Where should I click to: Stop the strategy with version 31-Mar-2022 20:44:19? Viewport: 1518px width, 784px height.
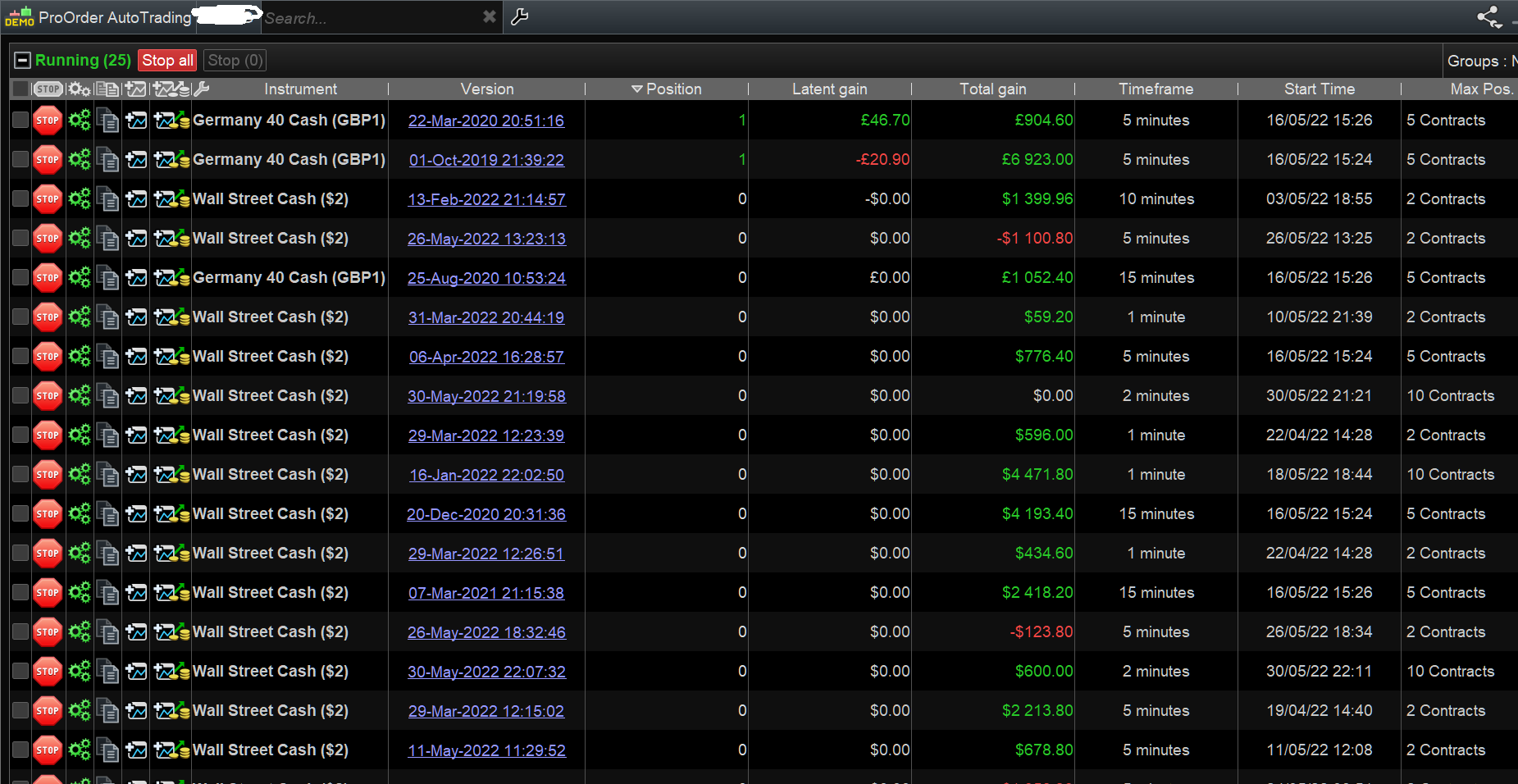pos(48,317)
